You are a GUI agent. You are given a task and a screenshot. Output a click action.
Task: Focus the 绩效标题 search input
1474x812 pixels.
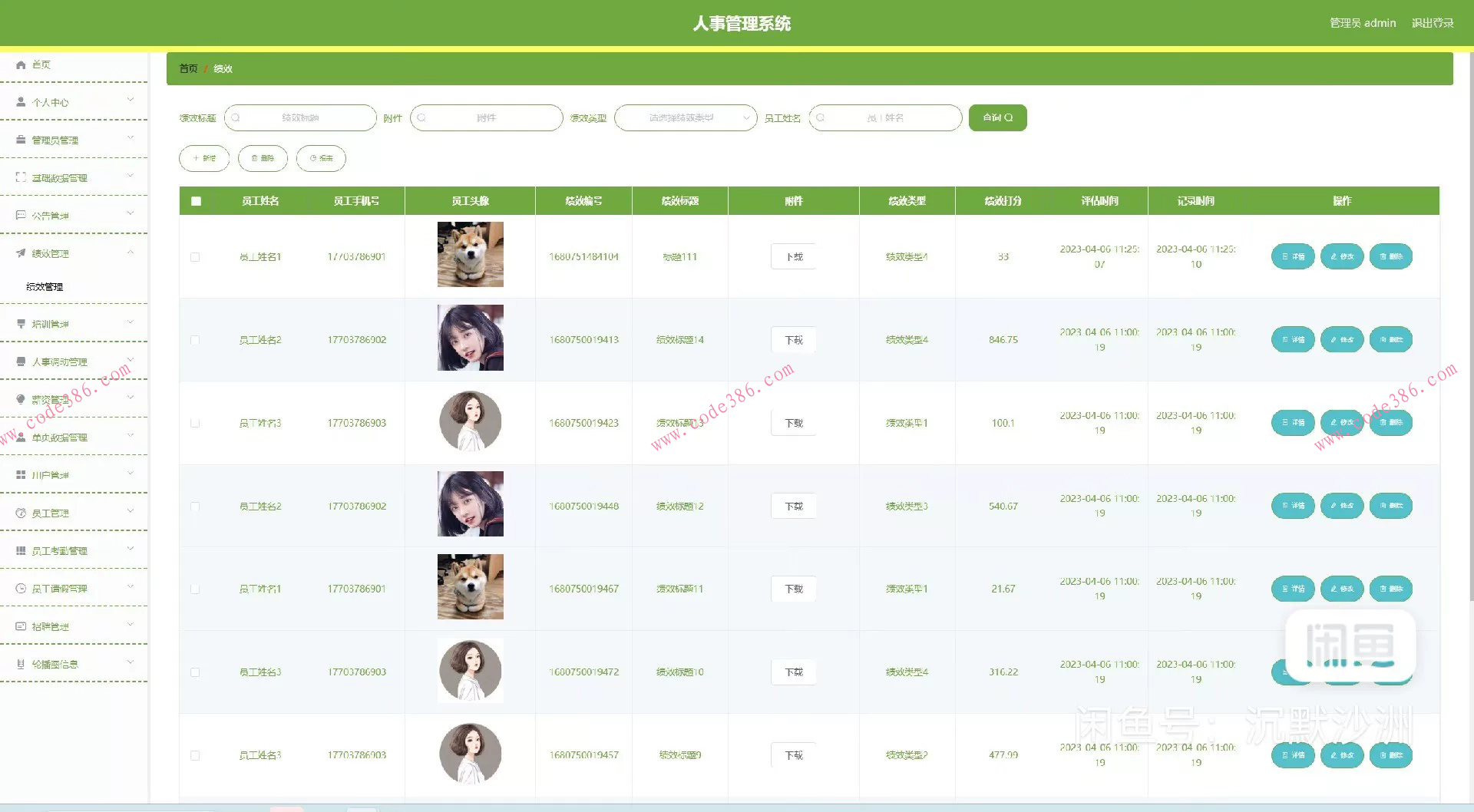click(300, 118)
